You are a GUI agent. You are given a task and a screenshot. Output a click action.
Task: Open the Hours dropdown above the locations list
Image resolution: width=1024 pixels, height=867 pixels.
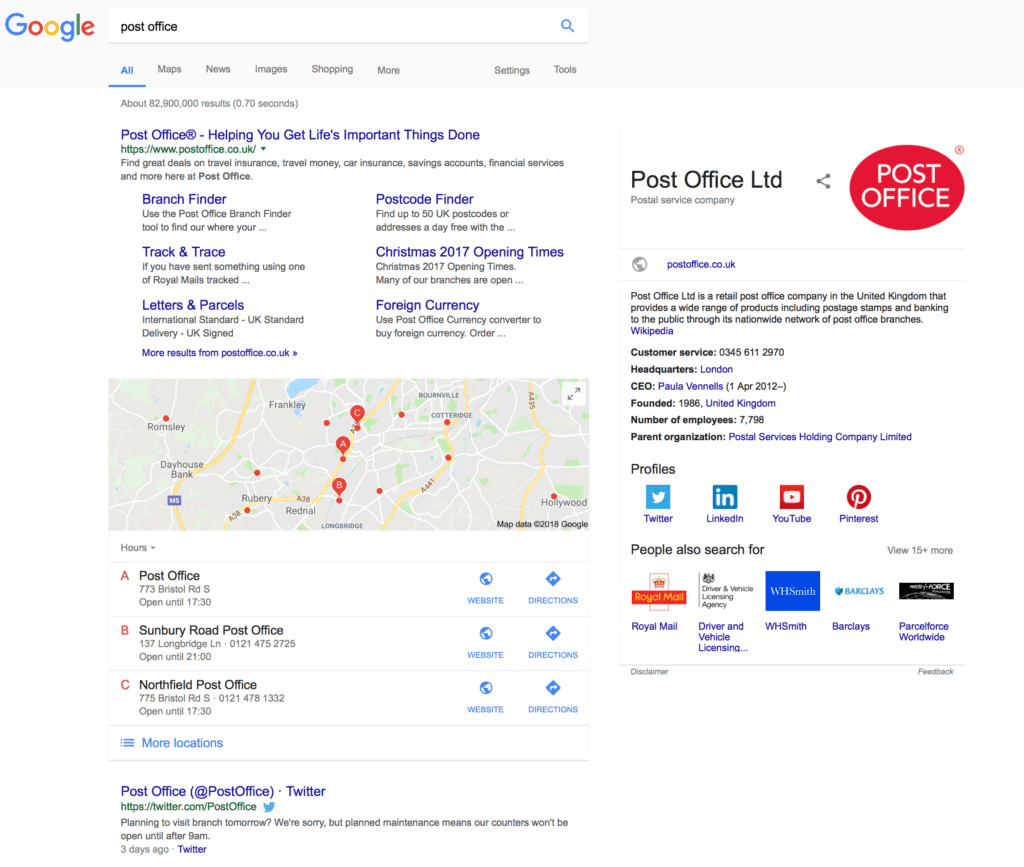(x=137, y=547)
